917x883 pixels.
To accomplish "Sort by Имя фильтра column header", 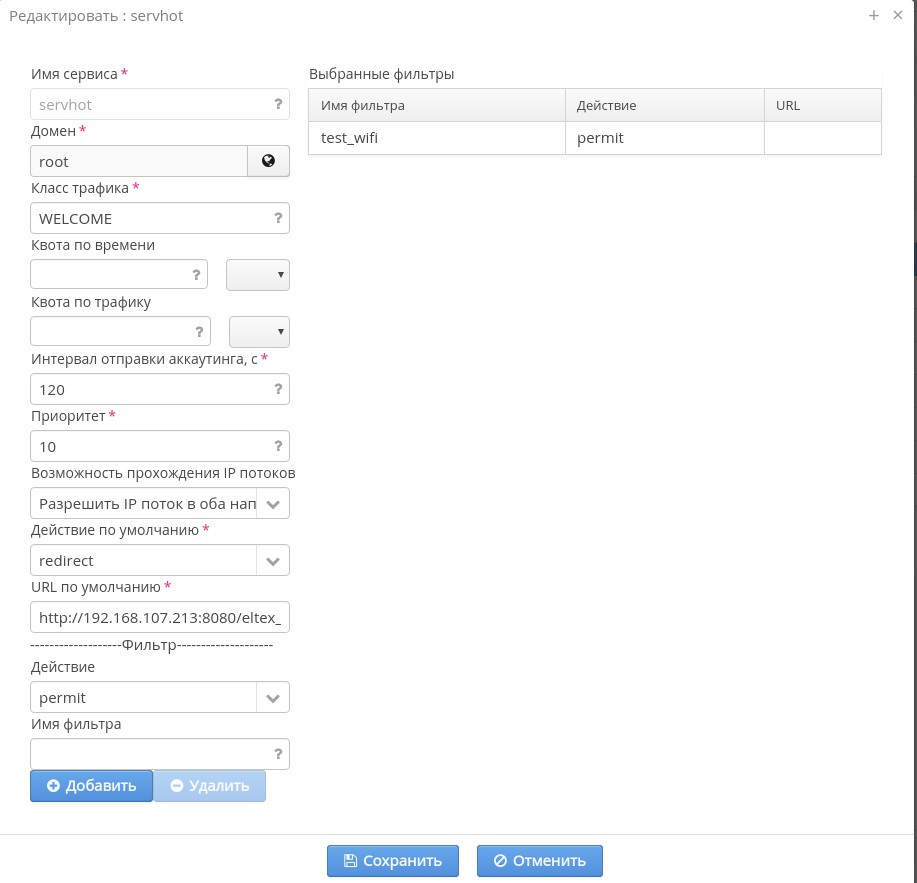I will pos(436,105).
